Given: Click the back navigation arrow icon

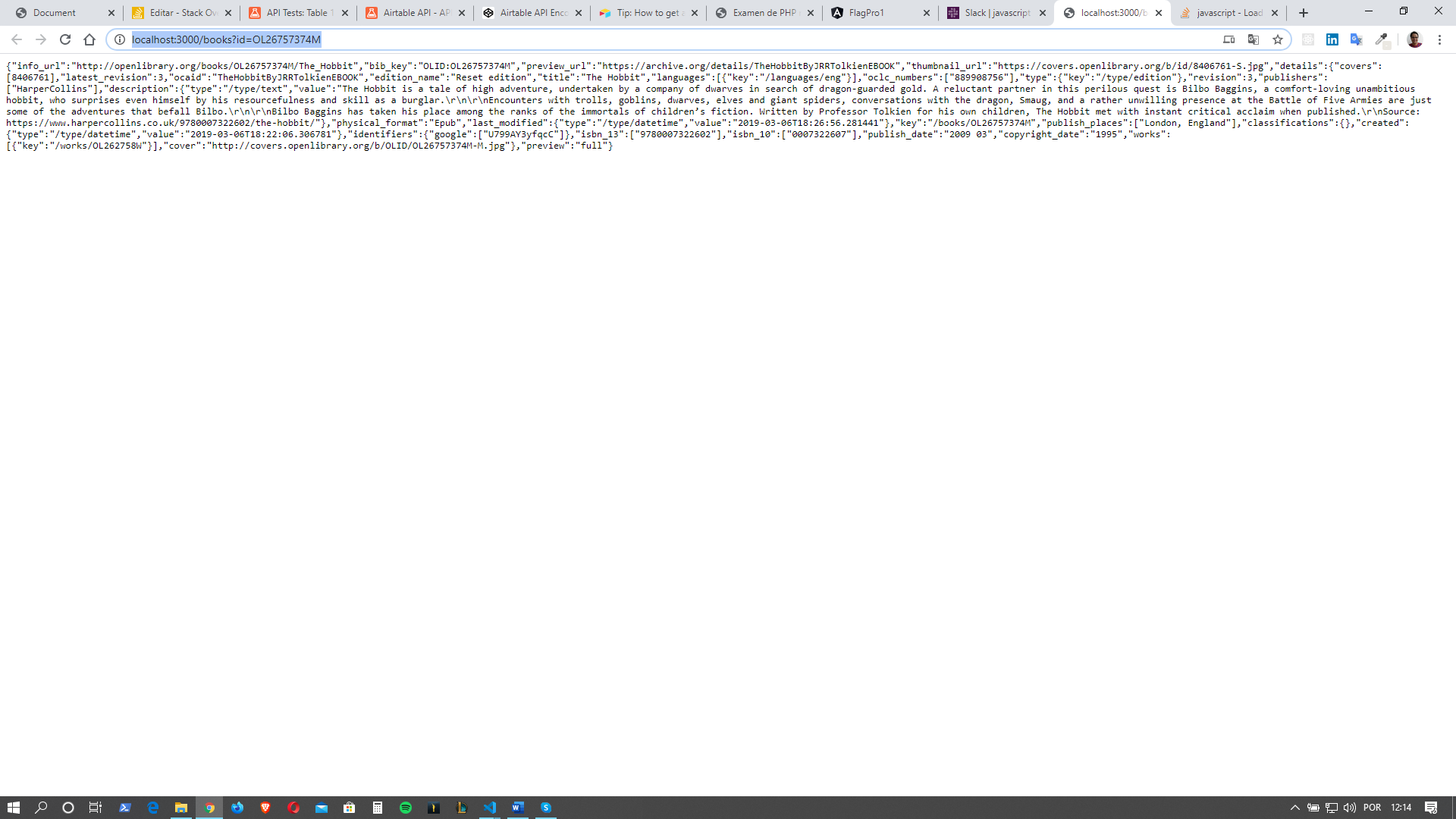Looking at the screenshot, I should (16, 39).
